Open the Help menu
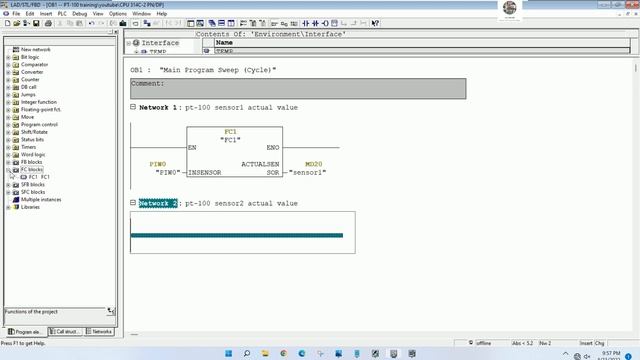This screenshot has width=640, height=360. click(x=162, y=14)
